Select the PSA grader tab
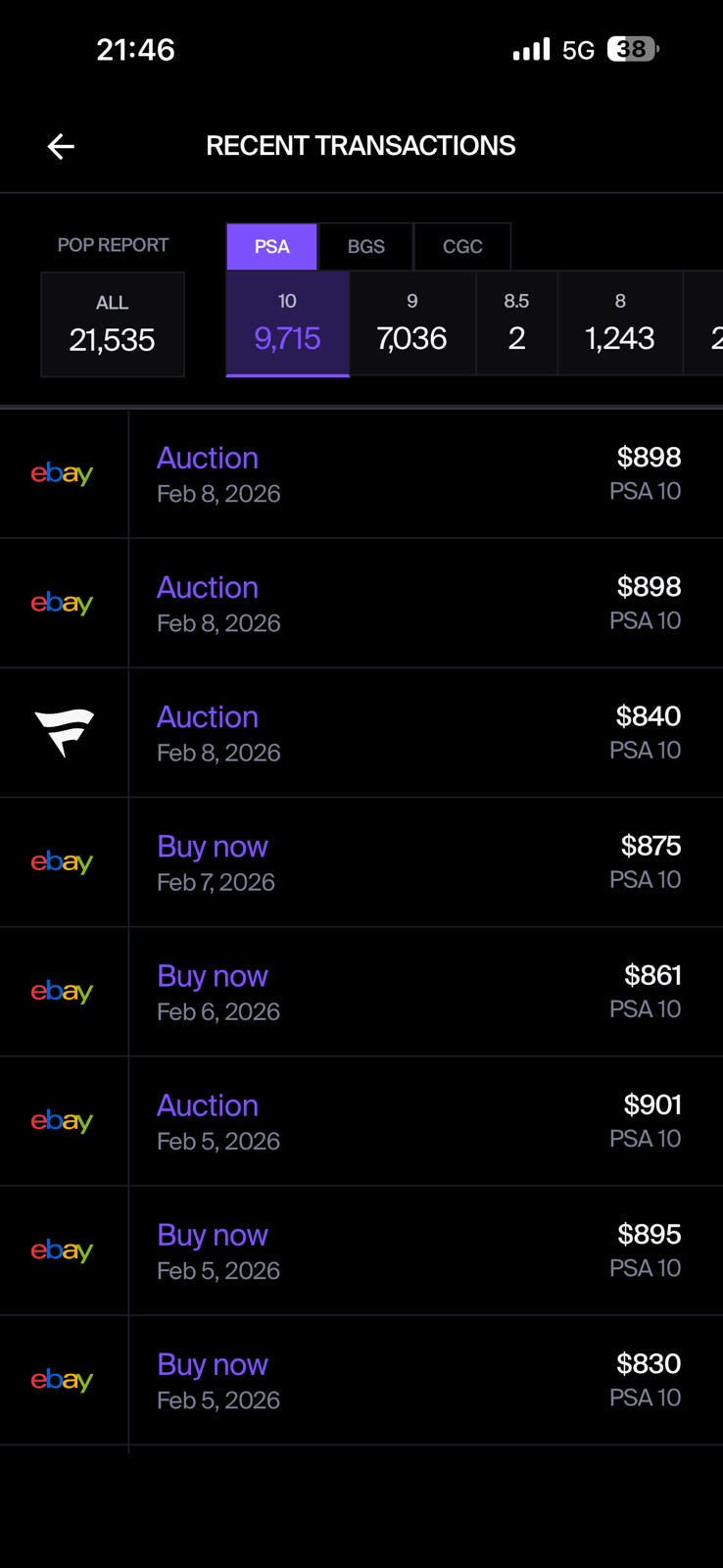Image resolution: width=723 pixels, height=1568 pixels. point(271,246)
